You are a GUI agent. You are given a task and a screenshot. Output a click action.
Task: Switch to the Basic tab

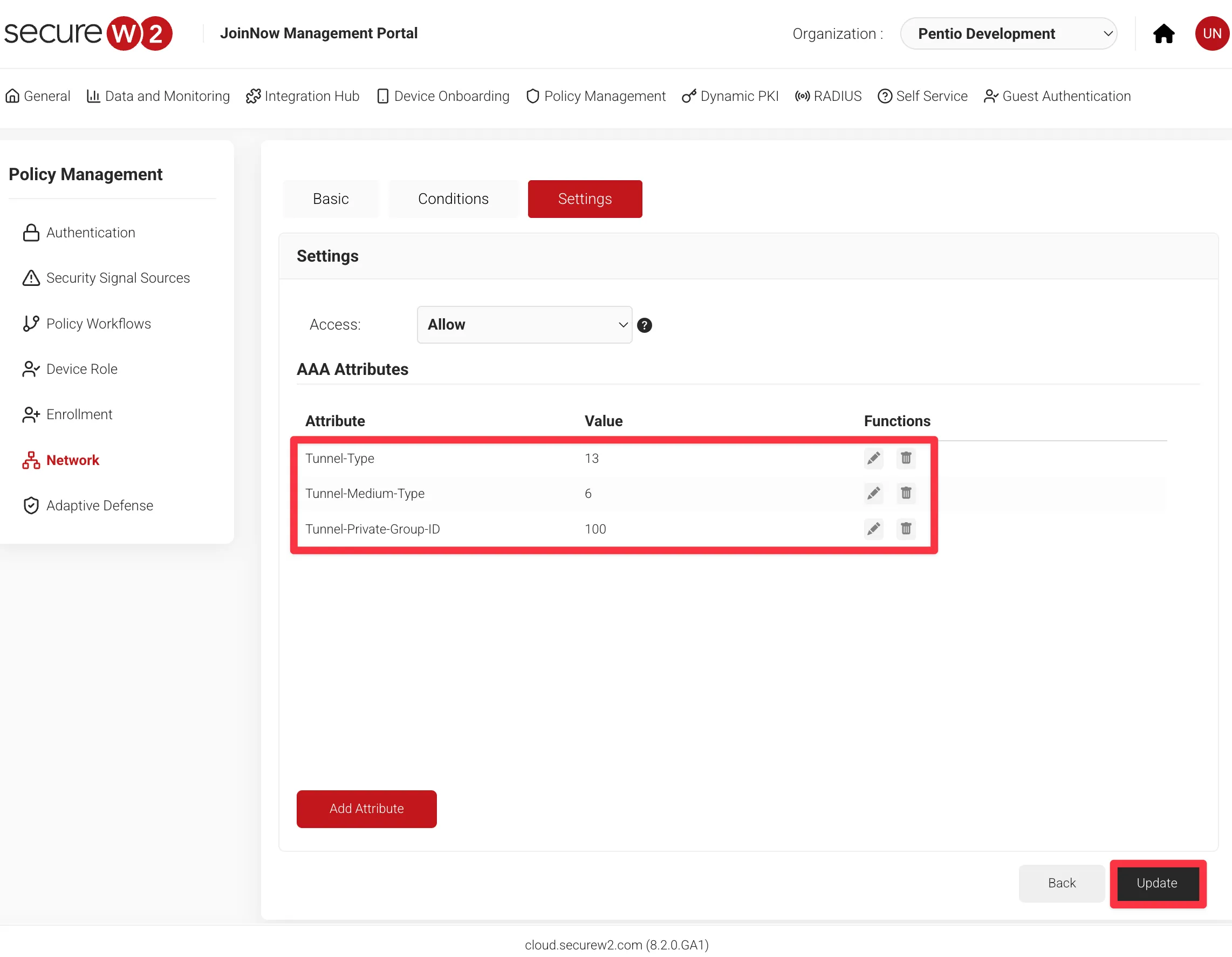[331, 199]
